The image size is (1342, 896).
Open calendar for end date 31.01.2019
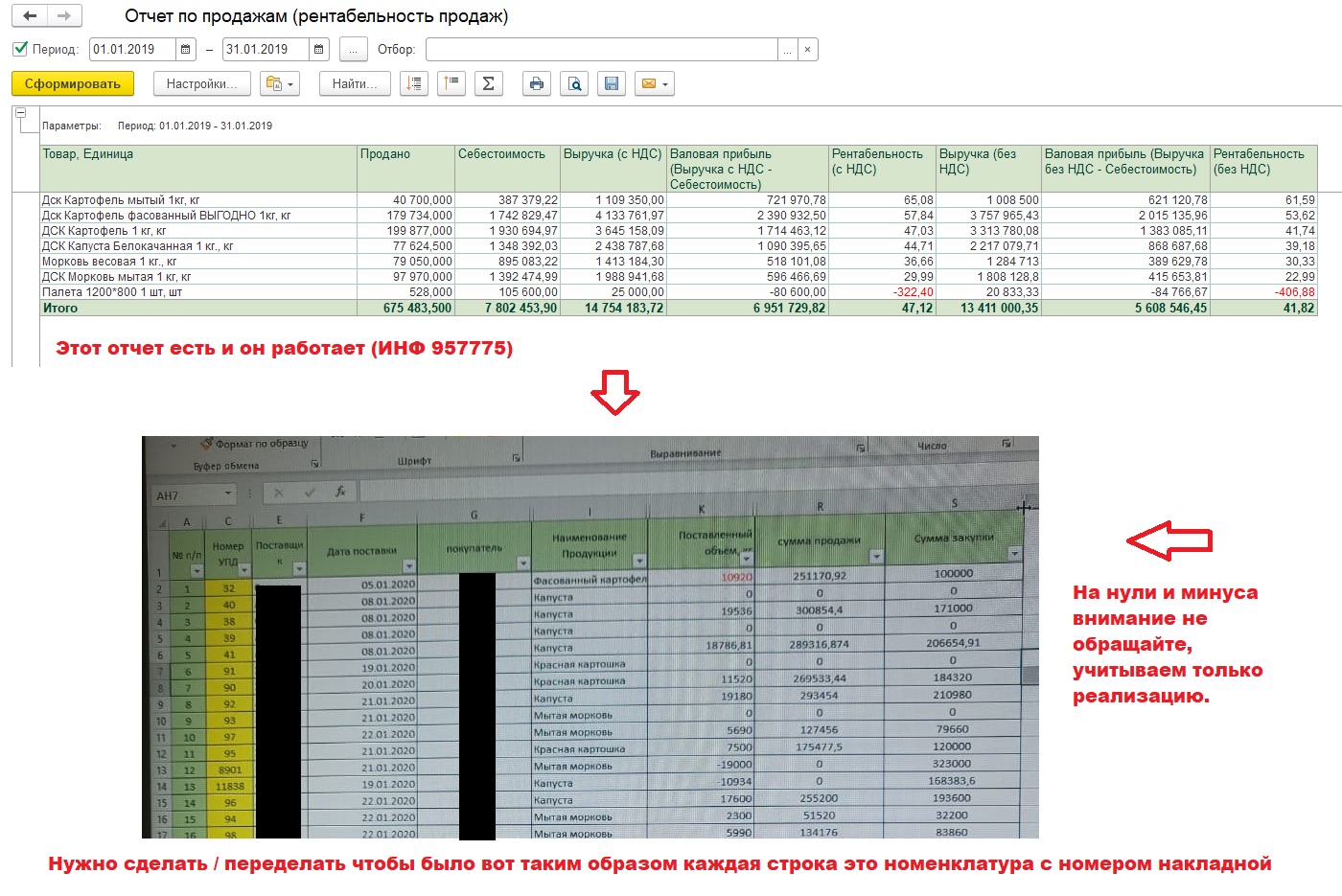pos(319,49)
